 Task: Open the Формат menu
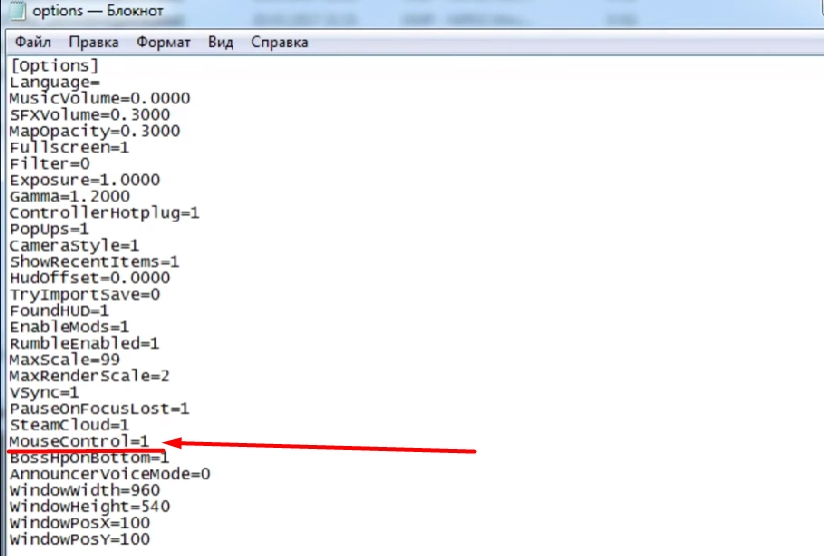pyautogui.click(x=163, y=42)
